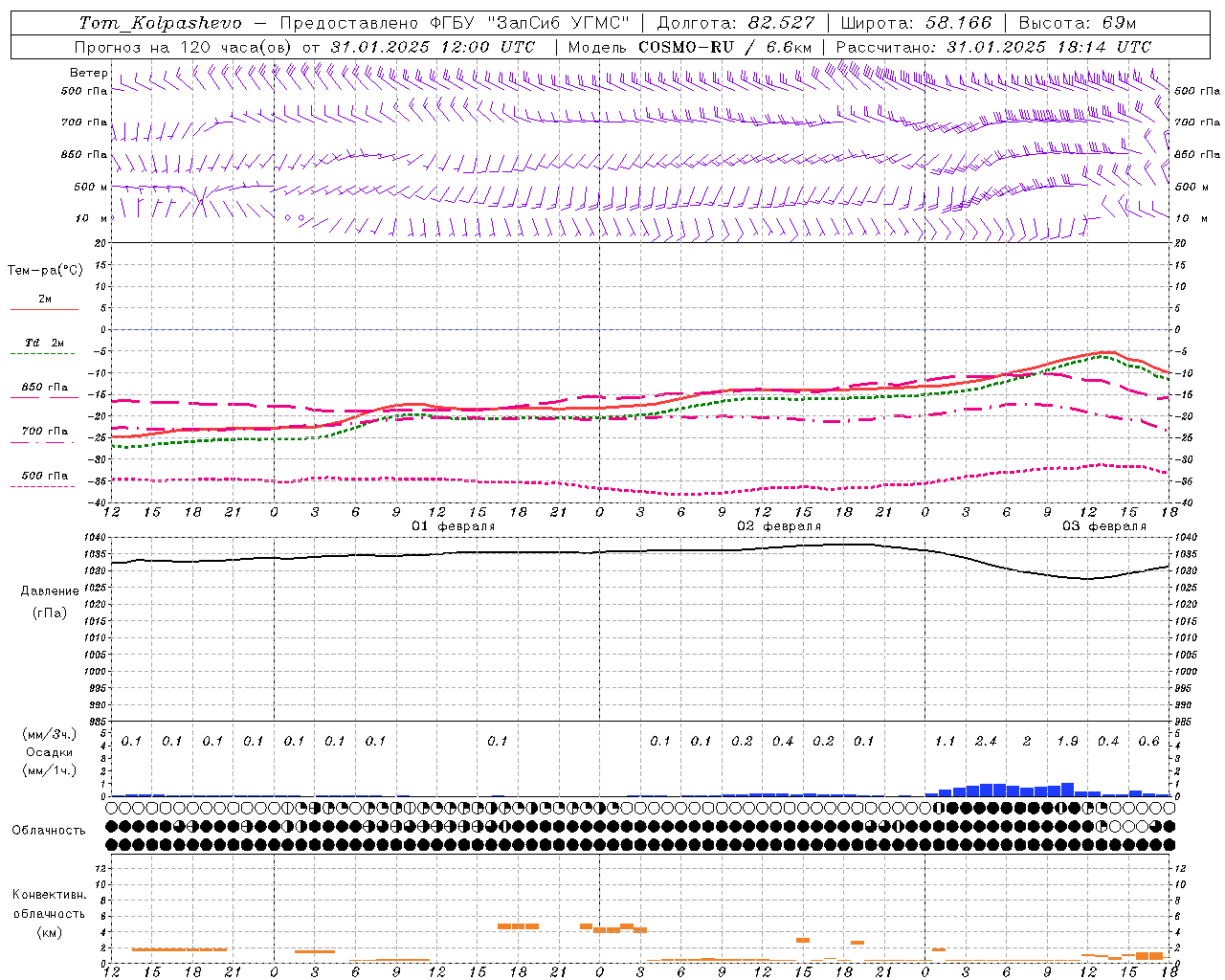Screen dimensions: 1225x980
Task: Click the '700 гПа' temperature legend entry
Action: [45, 432]
